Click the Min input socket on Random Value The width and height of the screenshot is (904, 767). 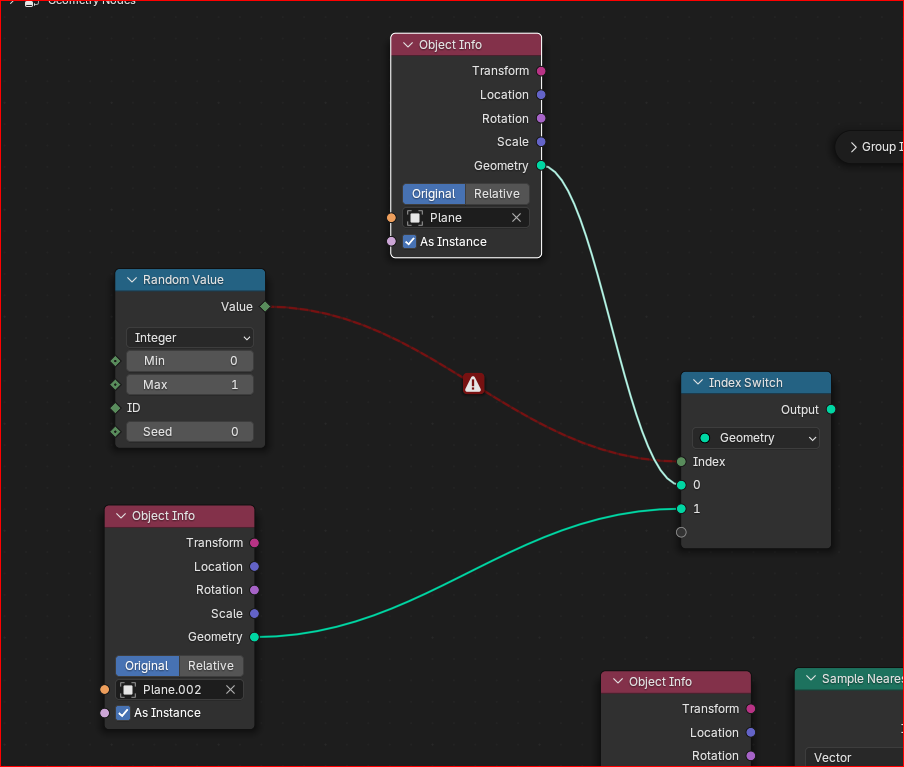[x=115, y=361]
